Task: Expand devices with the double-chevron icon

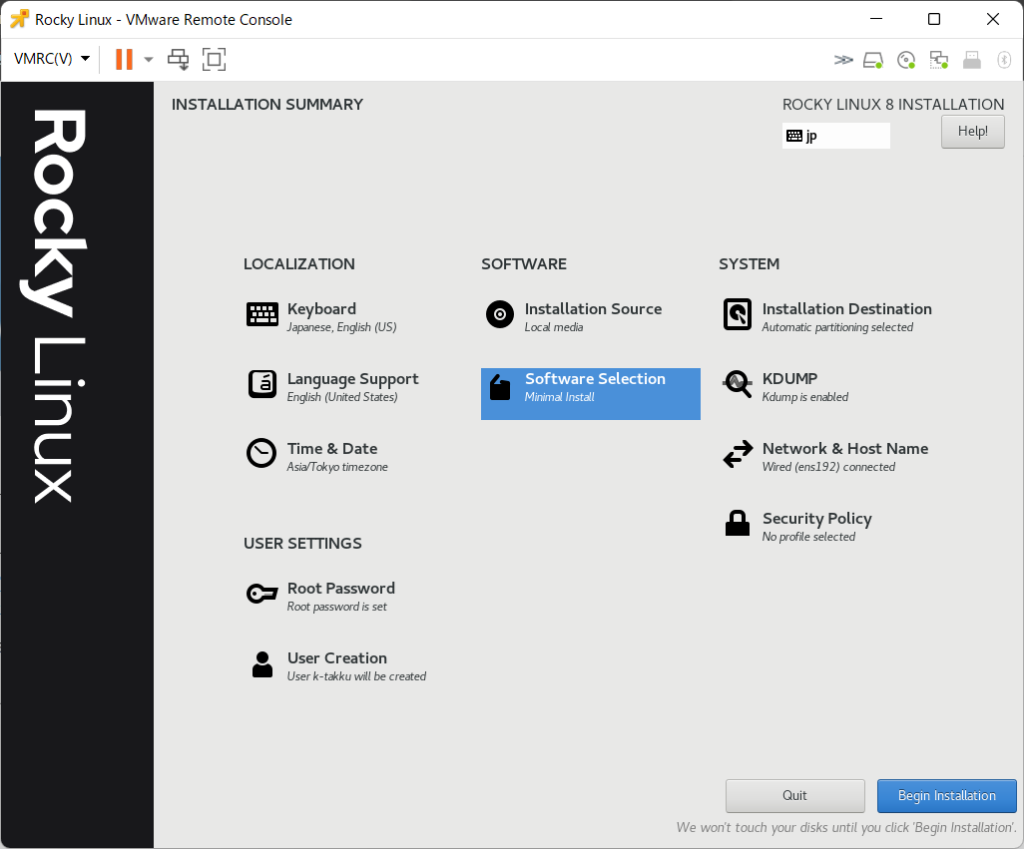Action: [843, 60]
